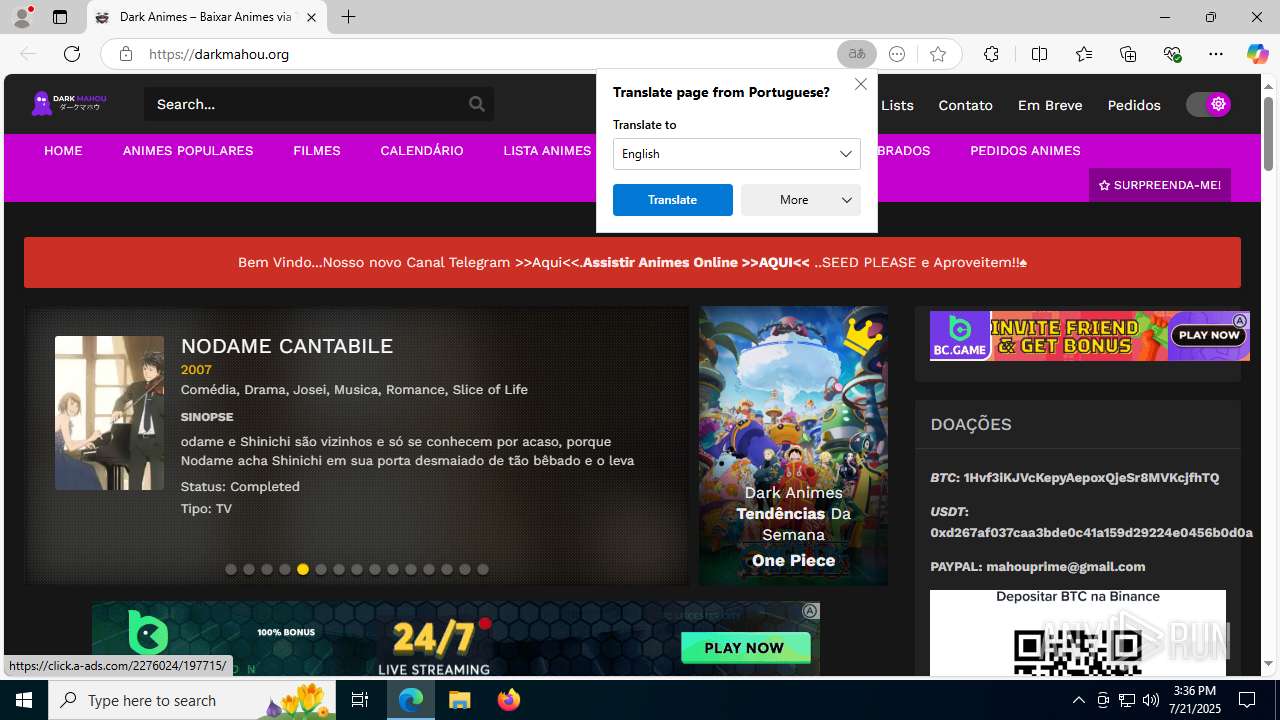Viewport: 1280px width, 720px height.
Task: Open Firefox from the taskbar
Action: (x=509, y=700)
